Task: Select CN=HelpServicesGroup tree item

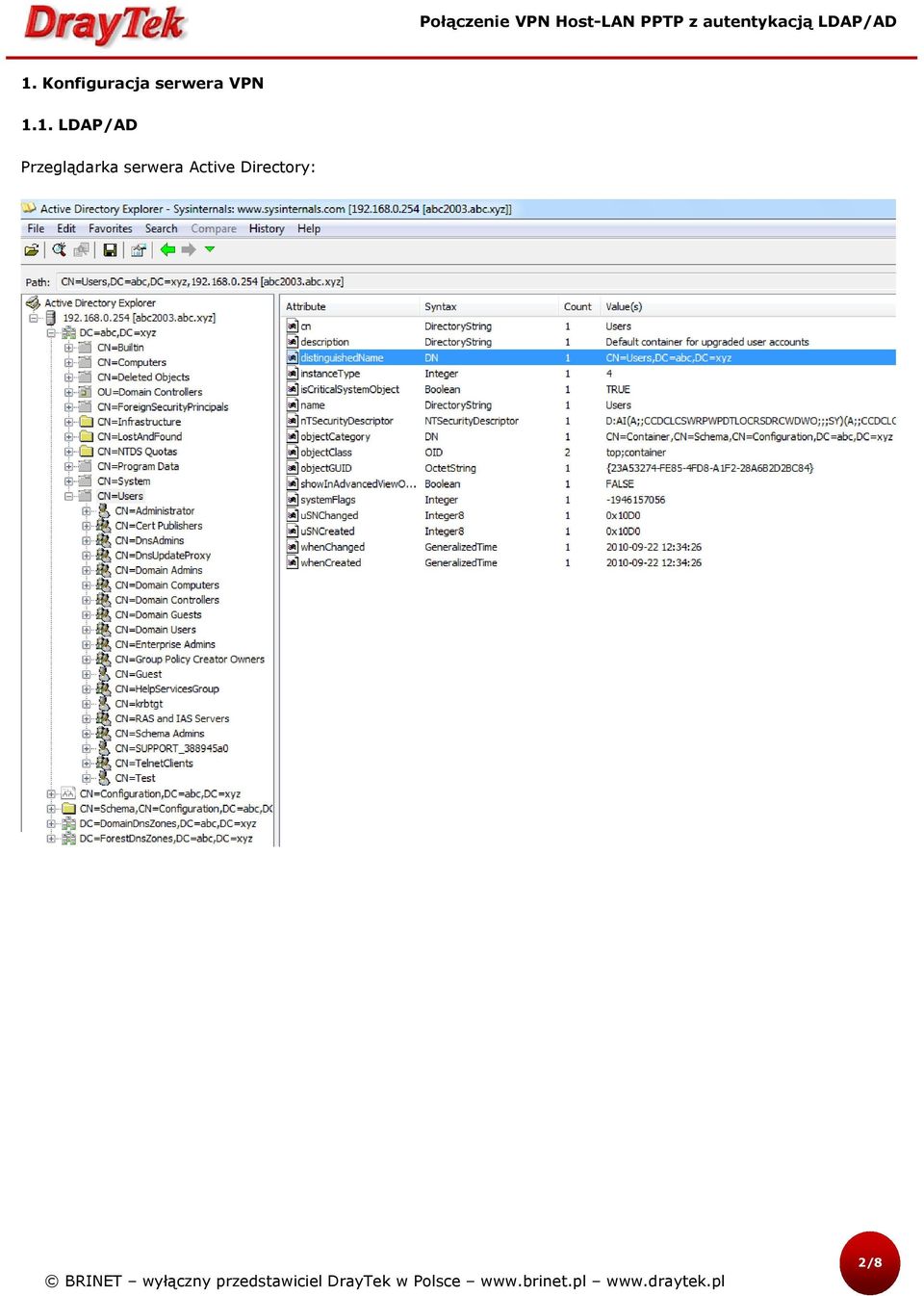Action: point(167,689)
